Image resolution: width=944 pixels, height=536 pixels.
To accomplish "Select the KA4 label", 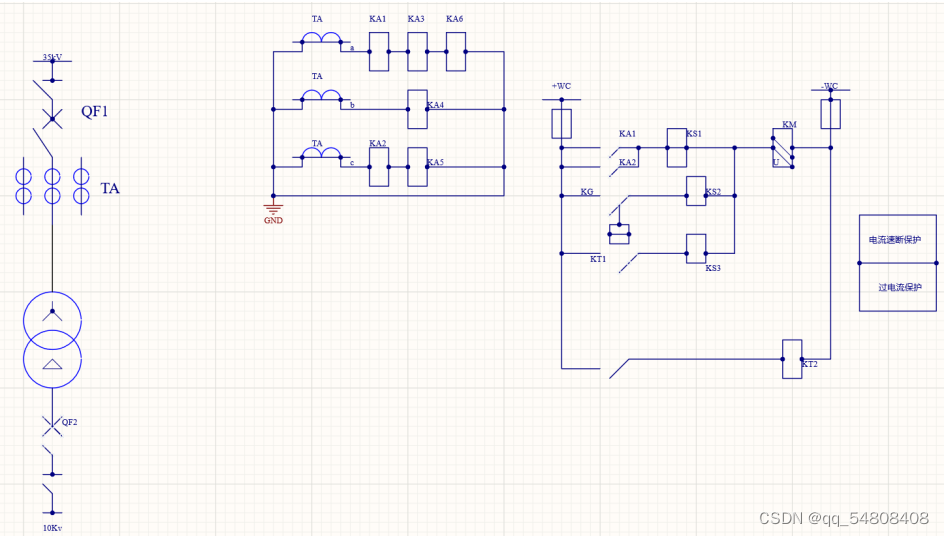I will coord(435,105).
